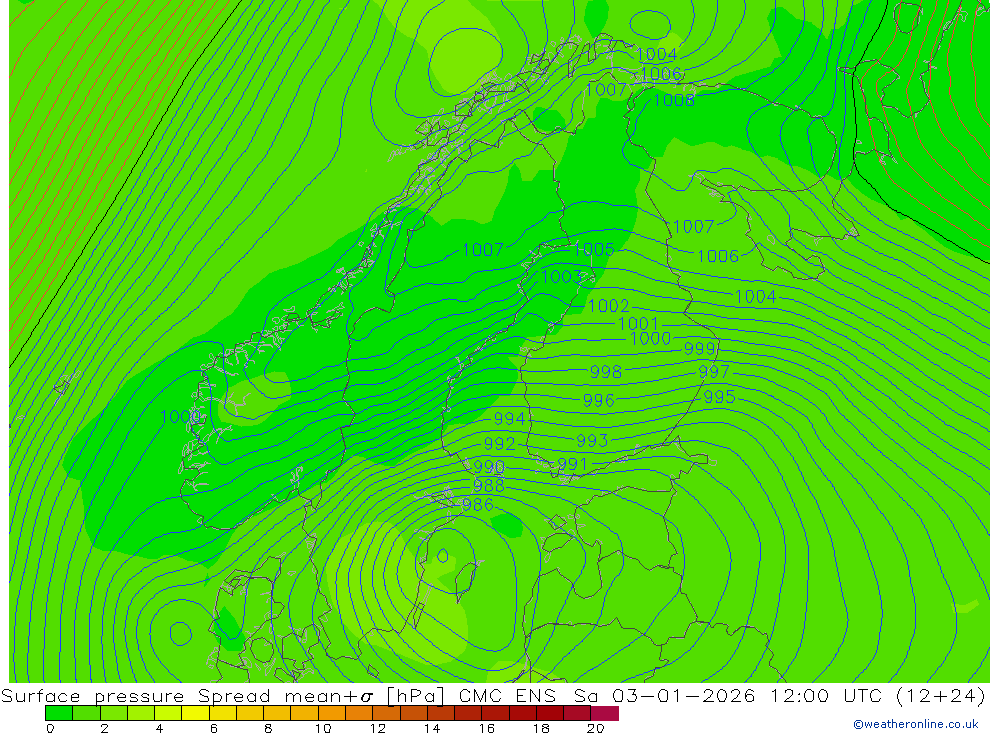The width and height of the screenshot is (1000, 733).
Task: Click the 986 isobar label
Action: click(478, 505)
